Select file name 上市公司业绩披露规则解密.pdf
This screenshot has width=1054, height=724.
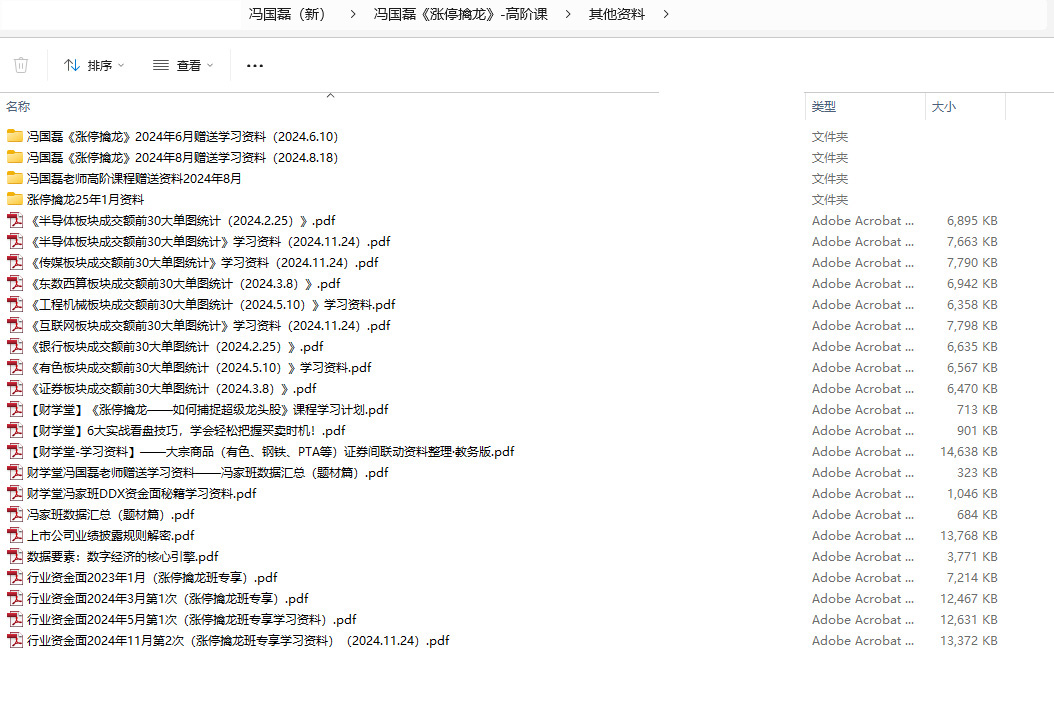click(111, 535)
